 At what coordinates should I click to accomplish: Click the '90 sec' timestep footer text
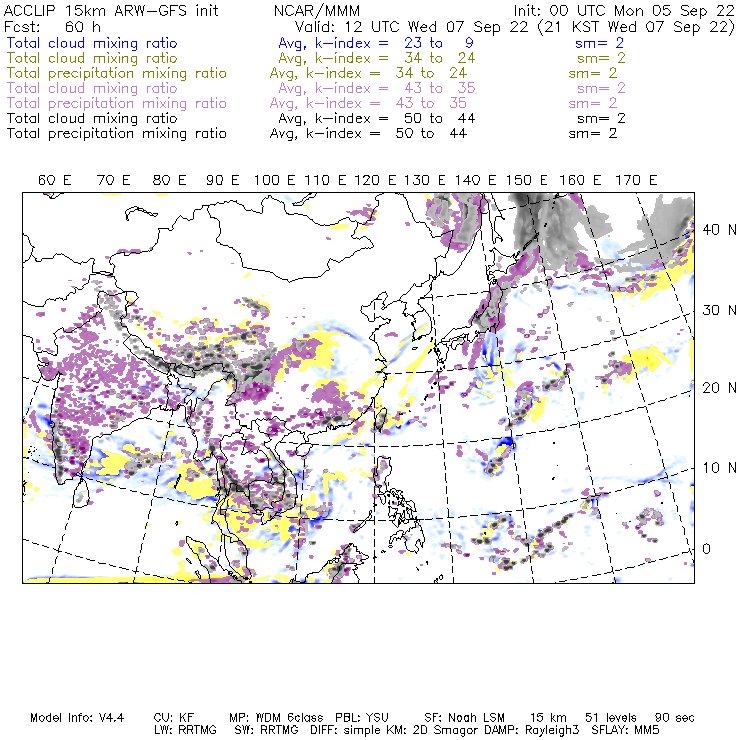pos(674,718)
